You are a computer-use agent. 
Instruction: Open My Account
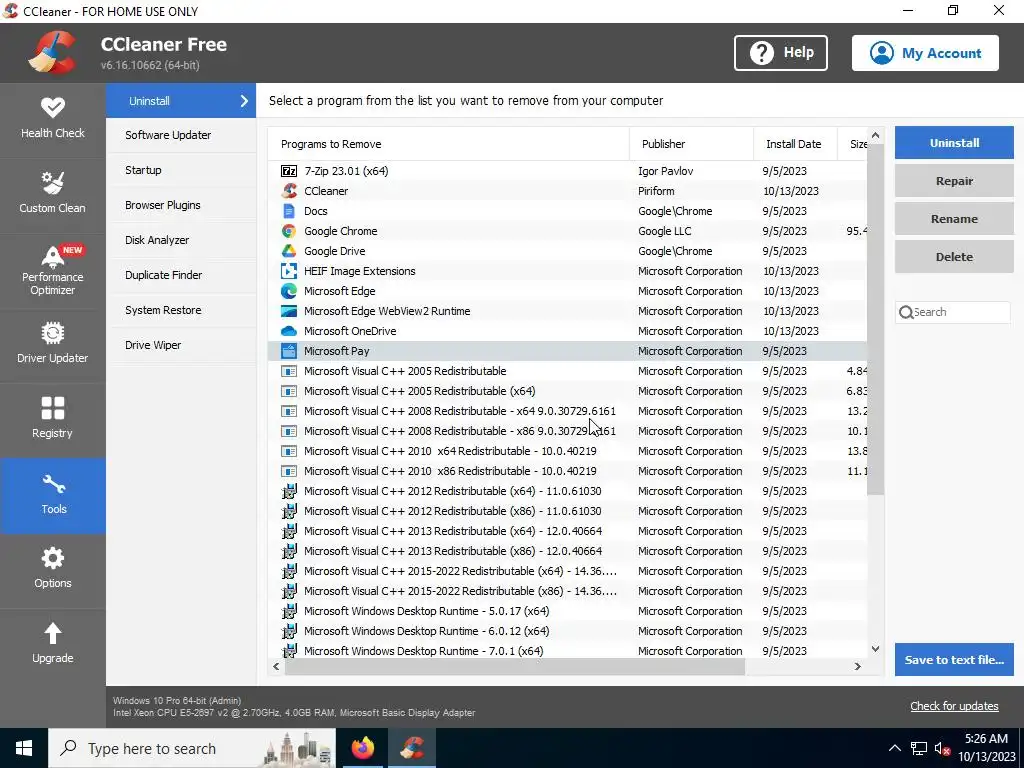coord(925,53)
